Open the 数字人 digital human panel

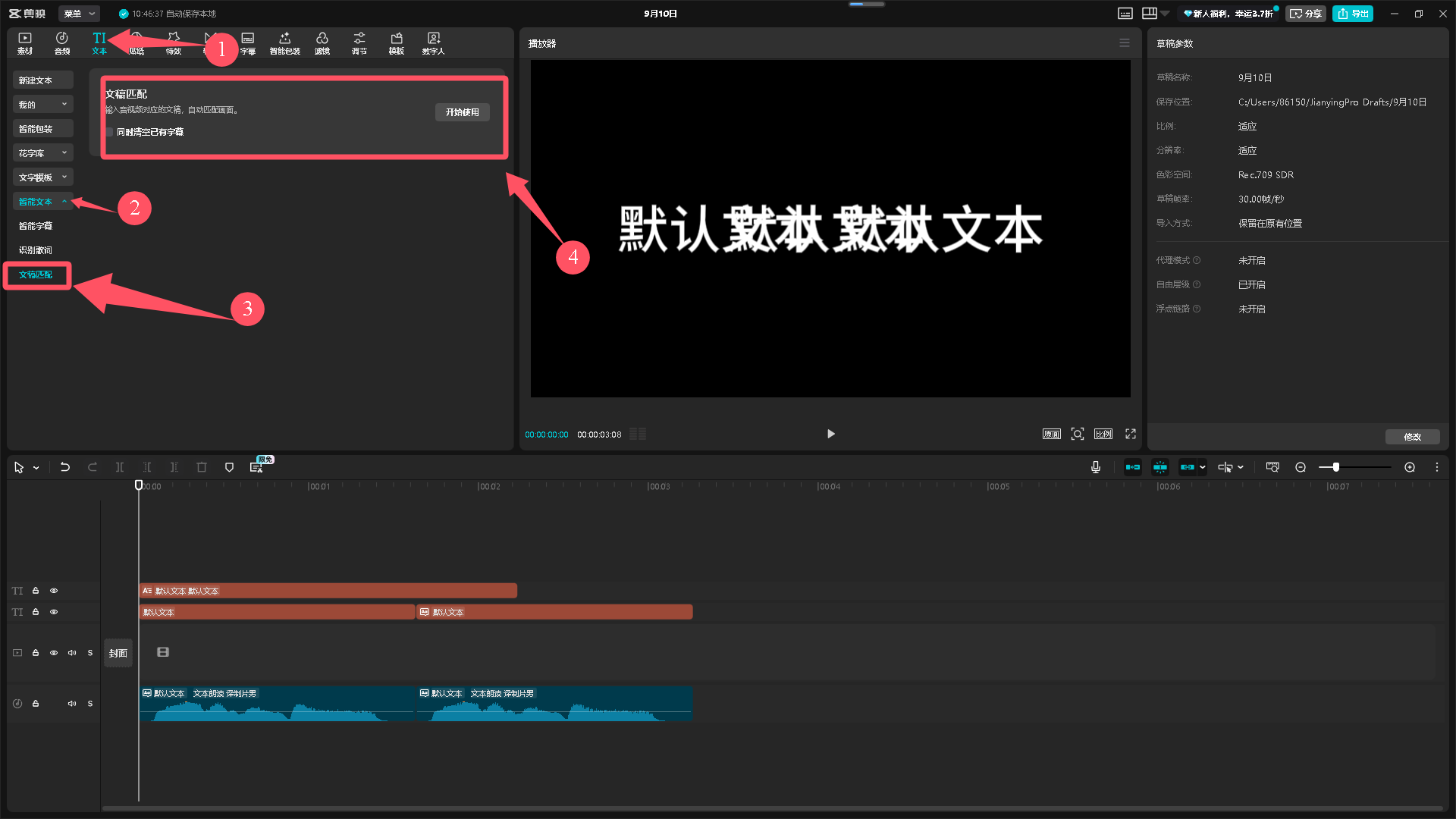click(433, 42)
